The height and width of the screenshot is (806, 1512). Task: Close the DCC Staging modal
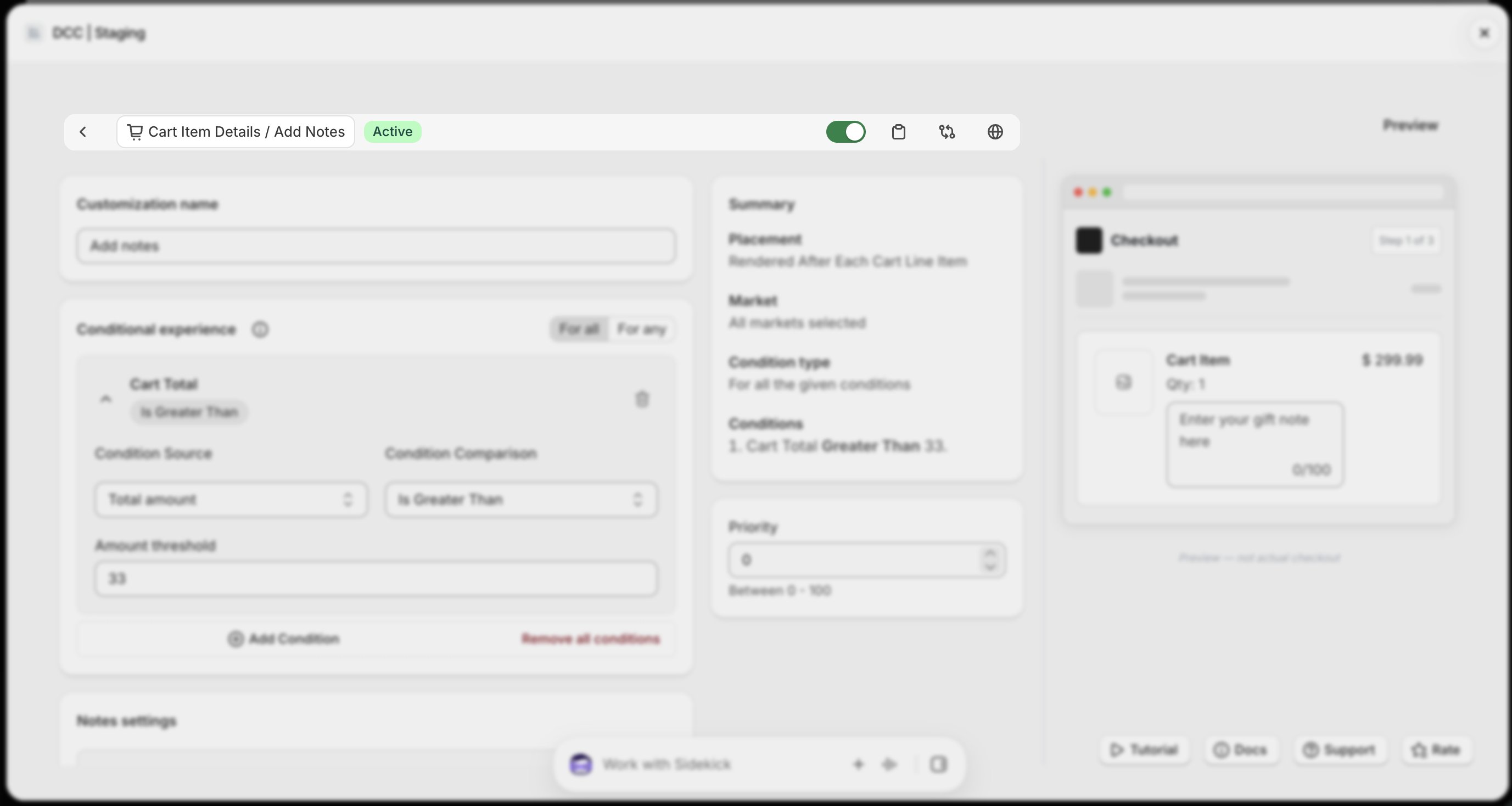[1485, 33]
